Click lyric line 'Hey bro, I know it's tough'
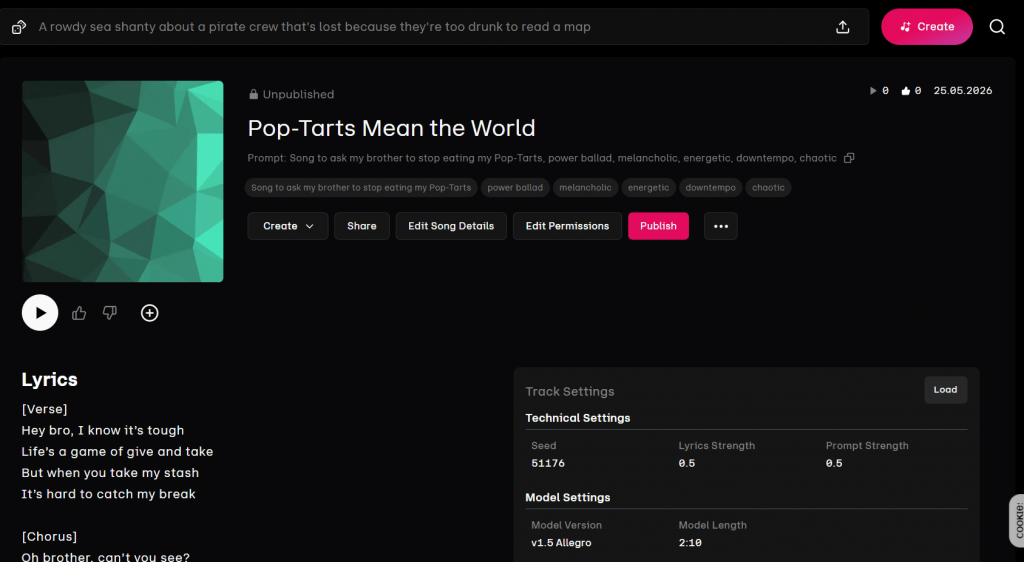 pyautogui.click(x=103, y=431)
